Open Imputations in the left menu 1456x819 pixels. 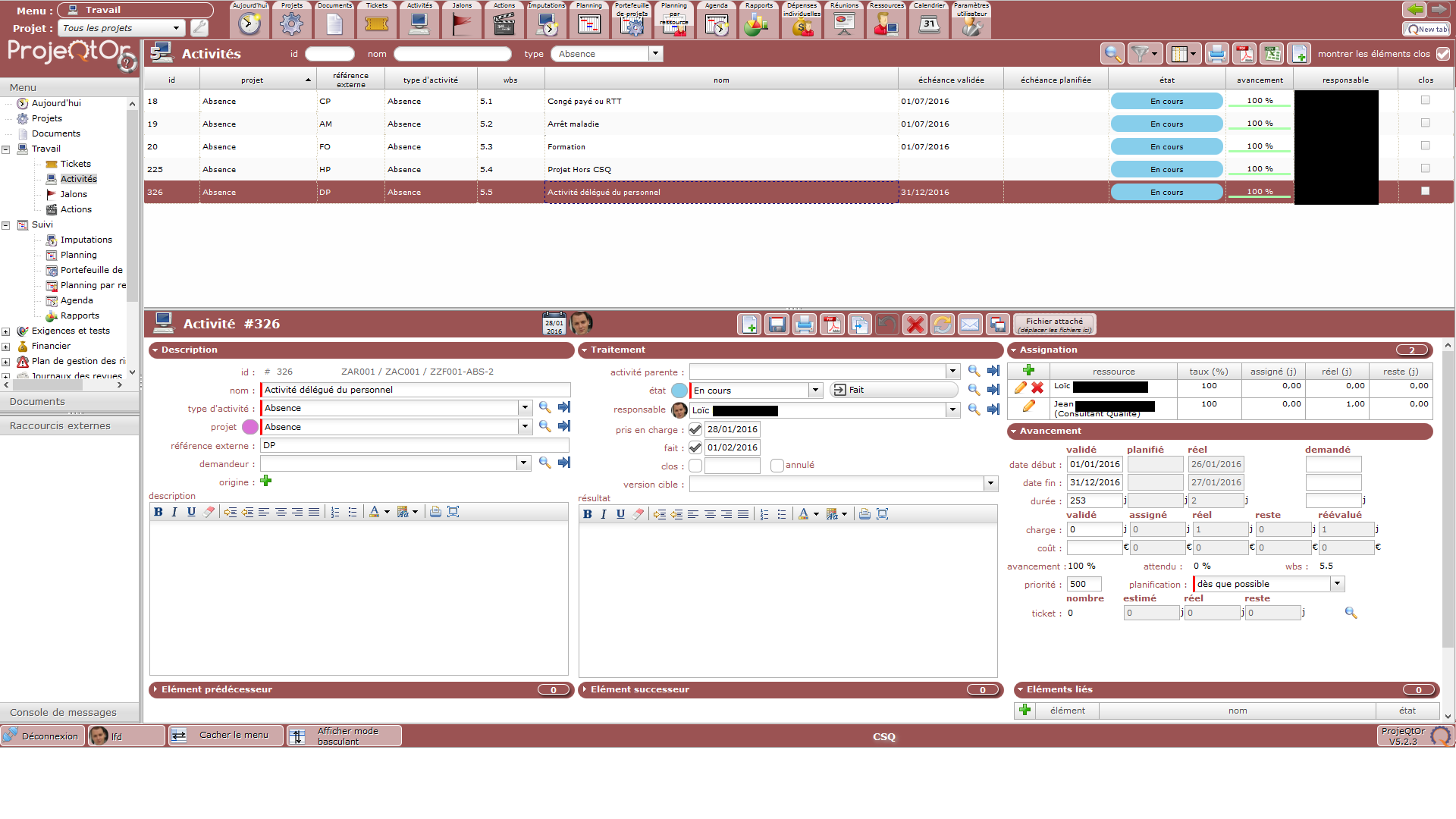tap(86, 240)
